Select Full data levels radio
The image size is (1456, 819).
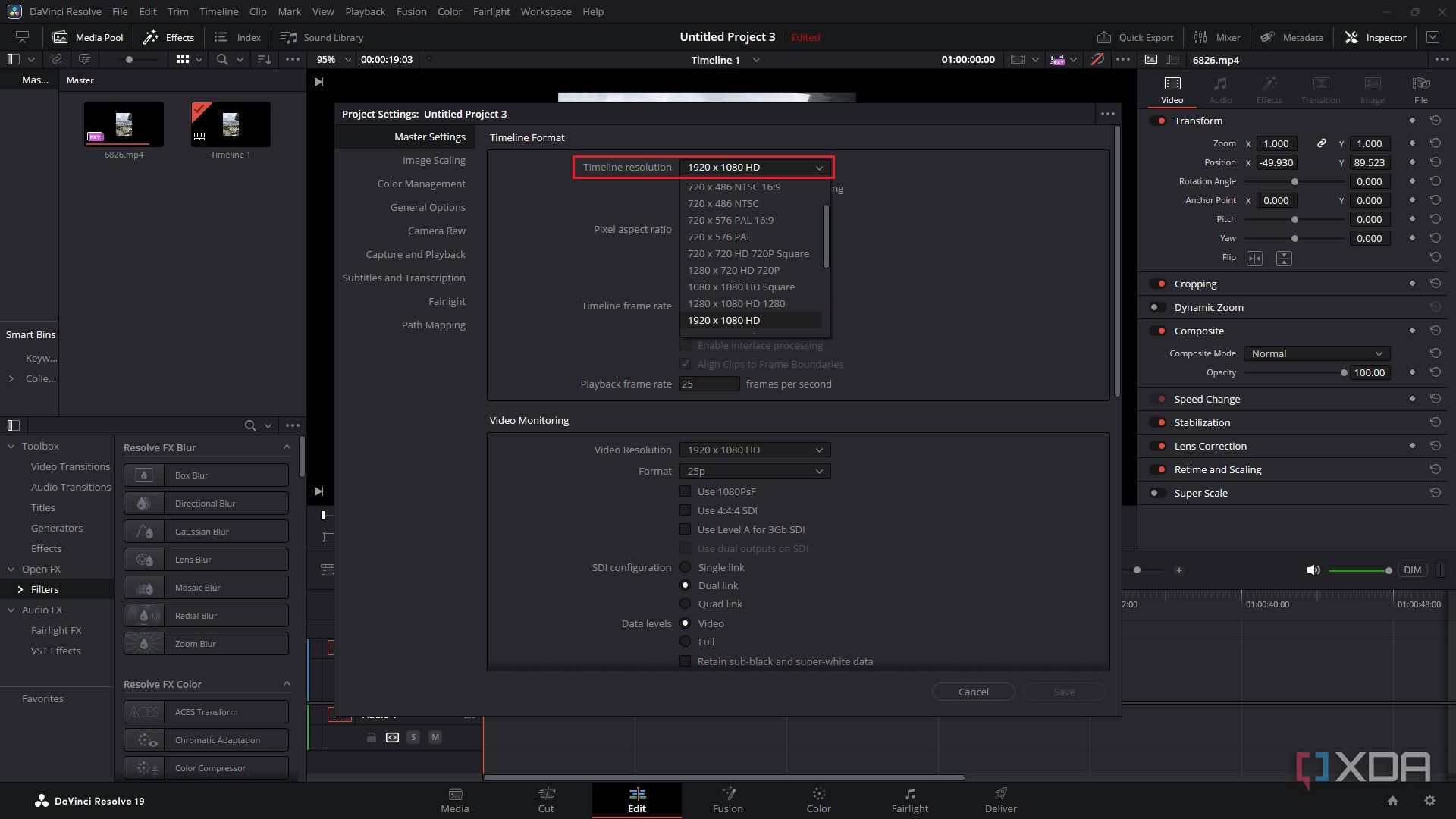[x=685, y=642]
